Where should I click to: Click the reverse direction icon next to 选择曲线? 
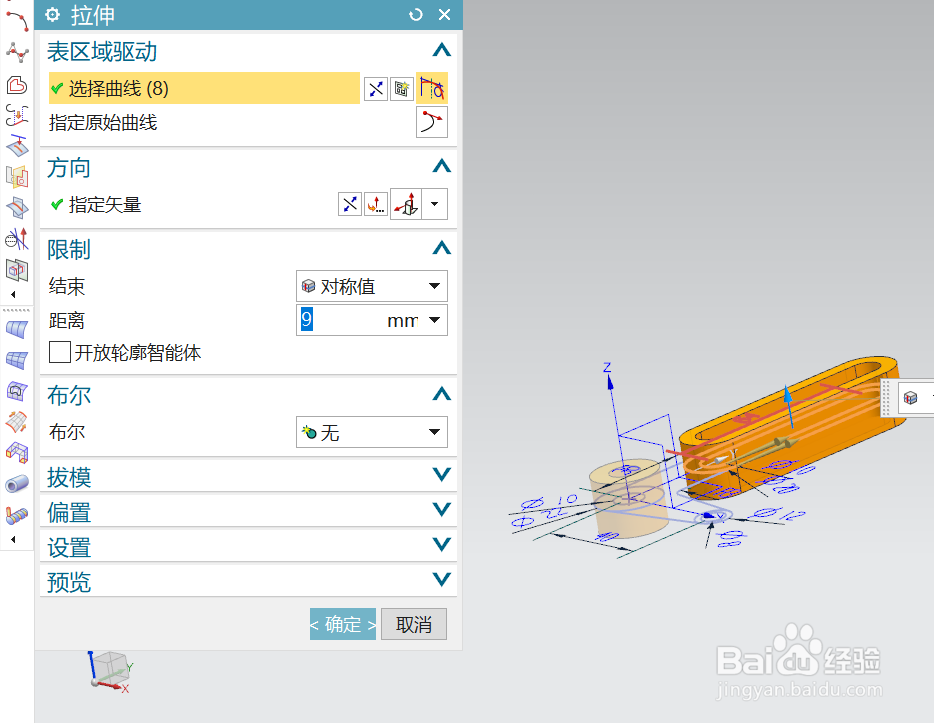376,89
